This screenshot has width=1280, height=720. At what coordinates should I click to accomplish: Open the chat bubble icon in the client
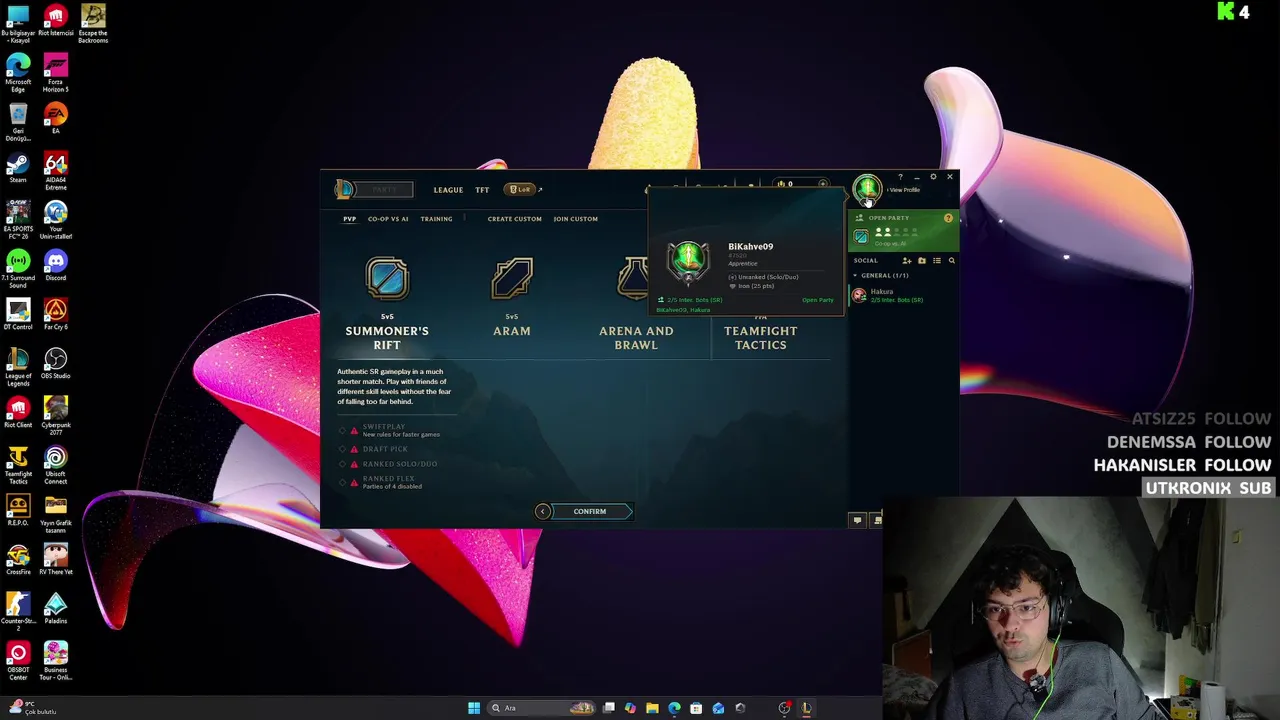(857, 520)
